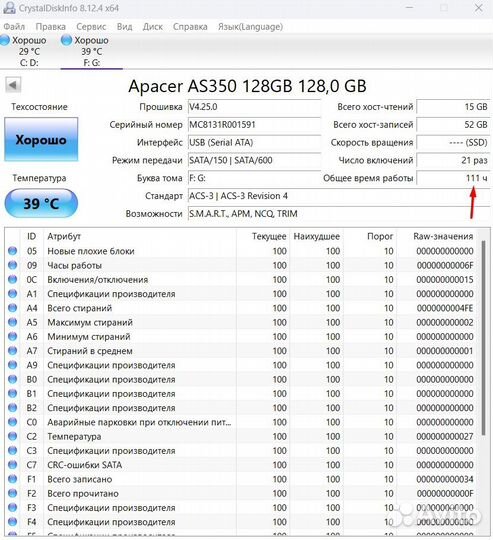Open the Вид menu
493x540 pixels.
click(124, 27)
